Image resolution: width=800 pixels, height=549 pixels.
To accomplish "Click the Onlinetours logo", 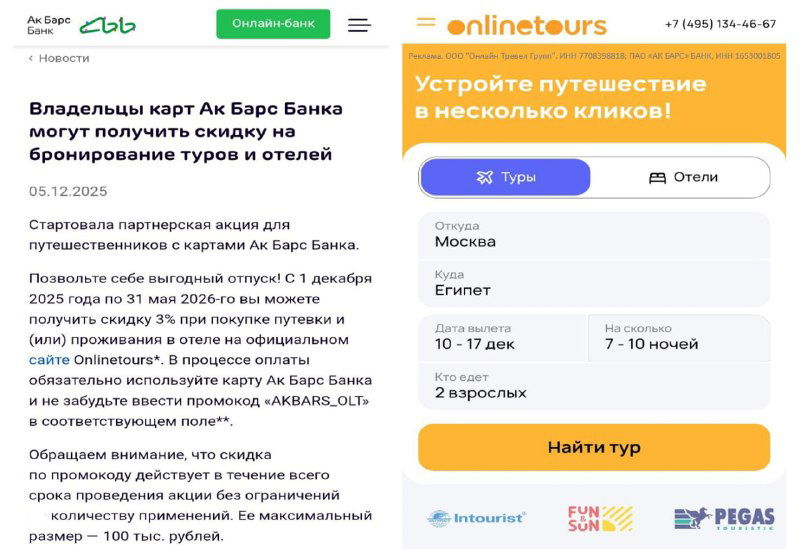I will coord(526,25).
